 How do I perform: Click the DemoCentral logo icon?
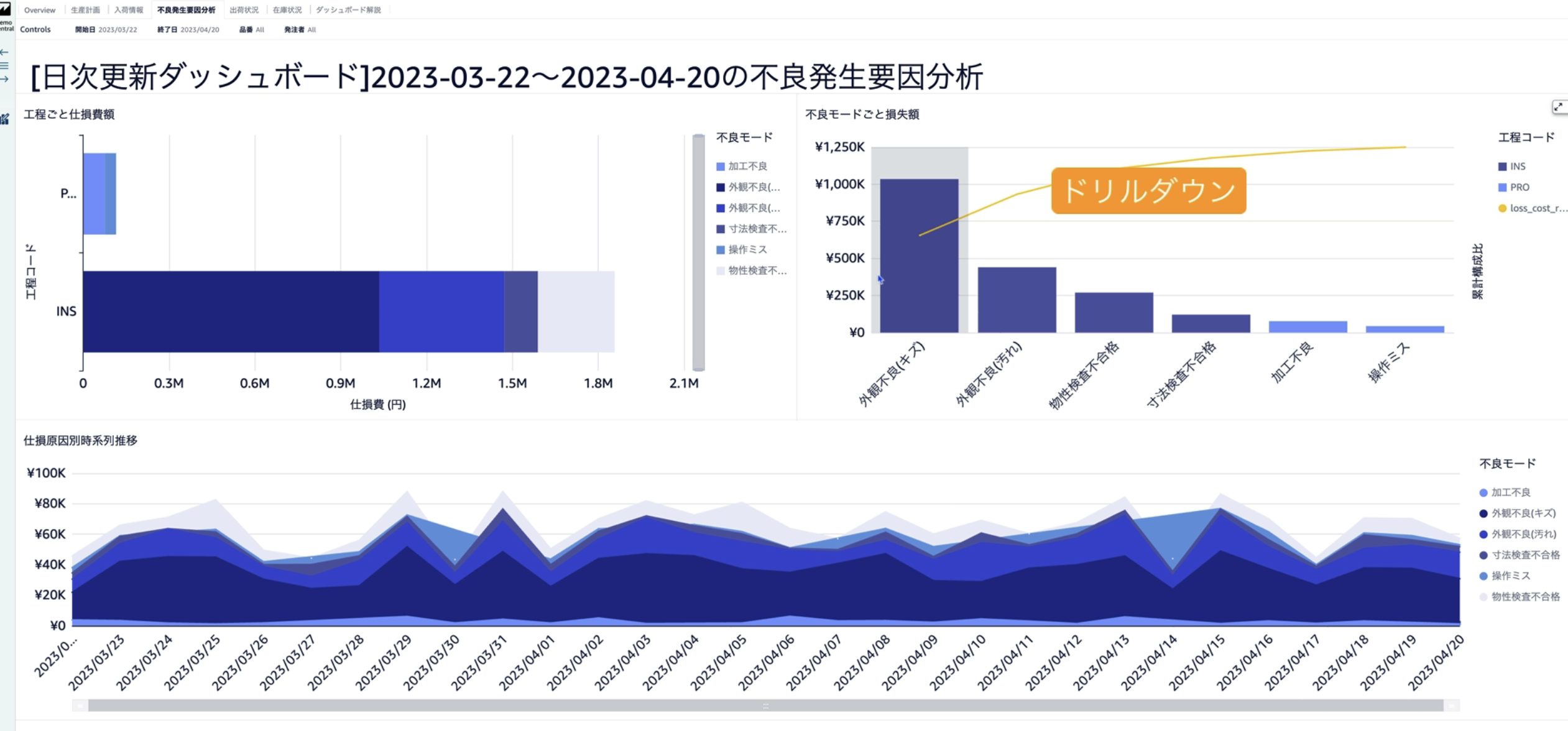(6, 9)
